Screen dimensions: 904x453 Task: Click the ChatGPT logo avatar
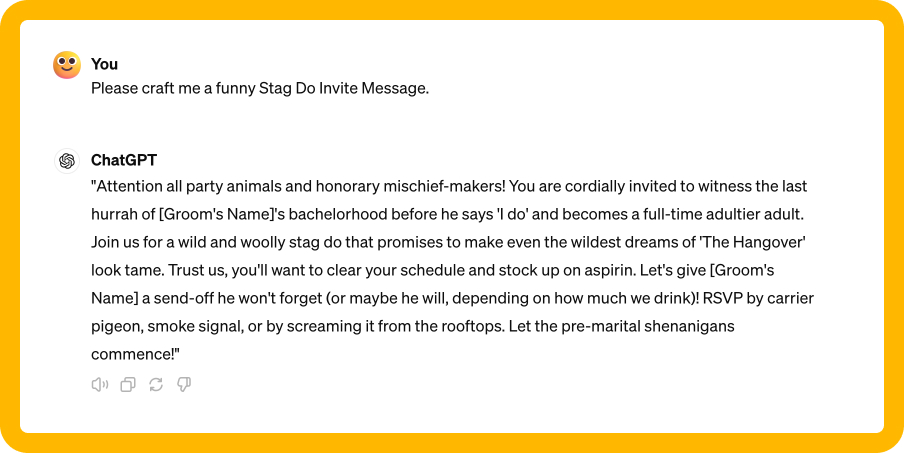click(67, 161)
